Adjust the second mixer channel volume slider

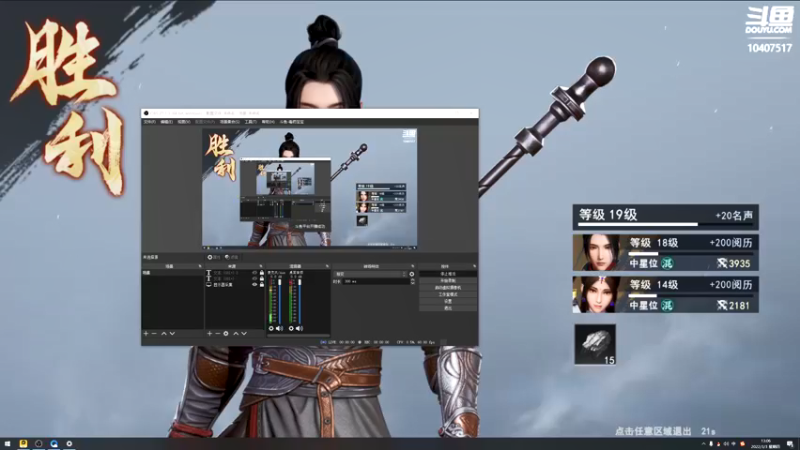pyautogui.click(x=300, y=300)
